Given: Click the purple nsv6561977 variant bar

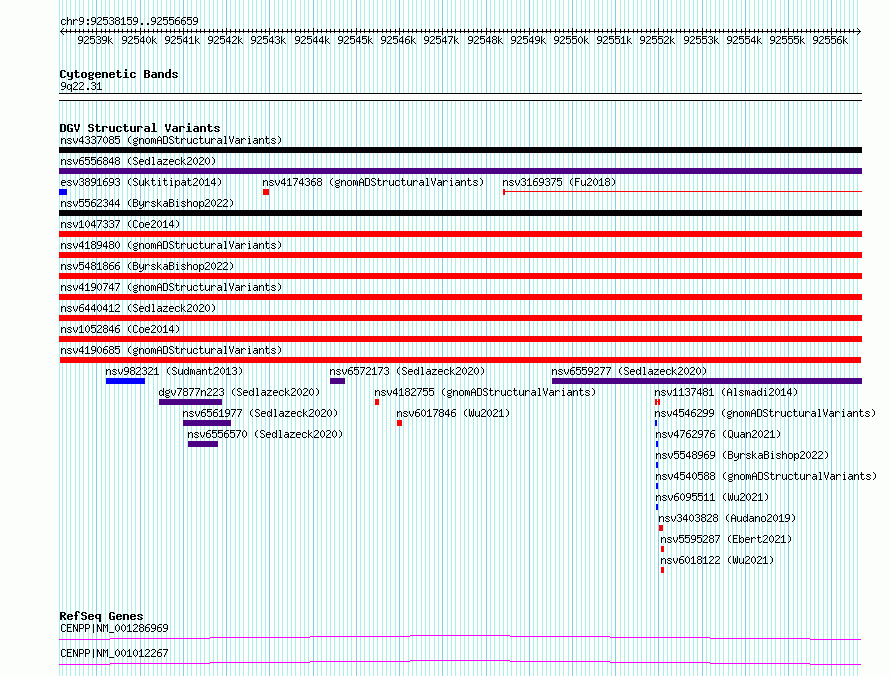Looking at the screenshot, I should click(x=207, y=423).
